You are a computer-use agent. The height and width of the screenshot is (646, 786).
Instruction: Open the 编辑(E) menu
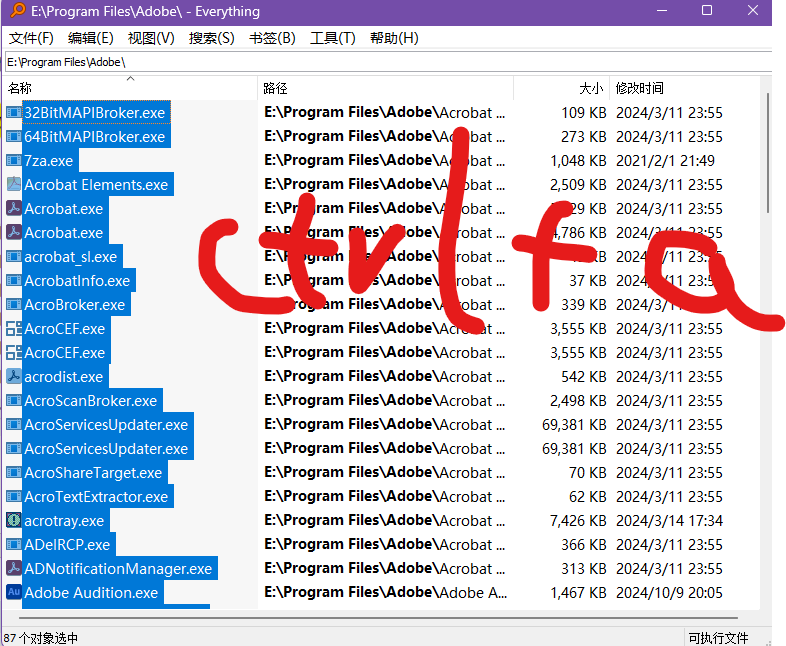[91, 38]
